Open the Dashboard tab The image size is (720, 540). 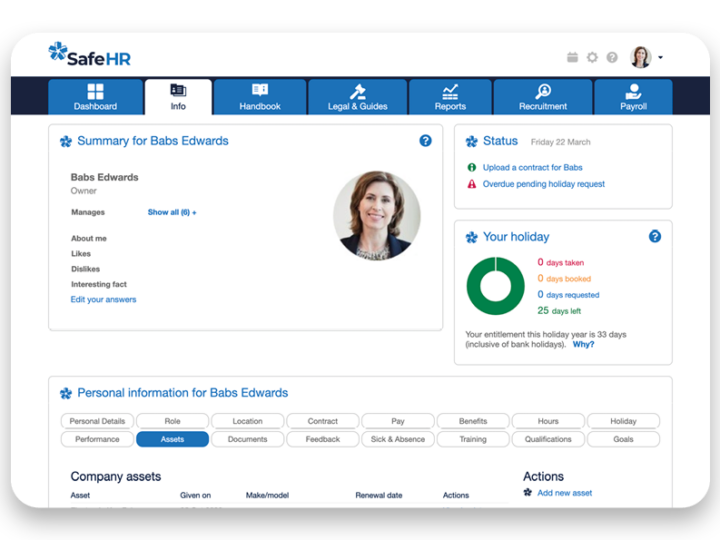pos(95,98)
